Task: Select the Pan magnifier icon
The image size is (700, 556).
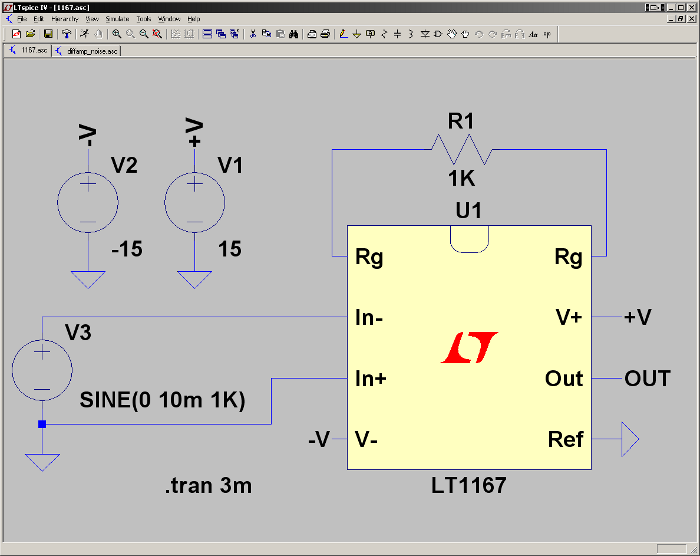Action: pos(130,34)
